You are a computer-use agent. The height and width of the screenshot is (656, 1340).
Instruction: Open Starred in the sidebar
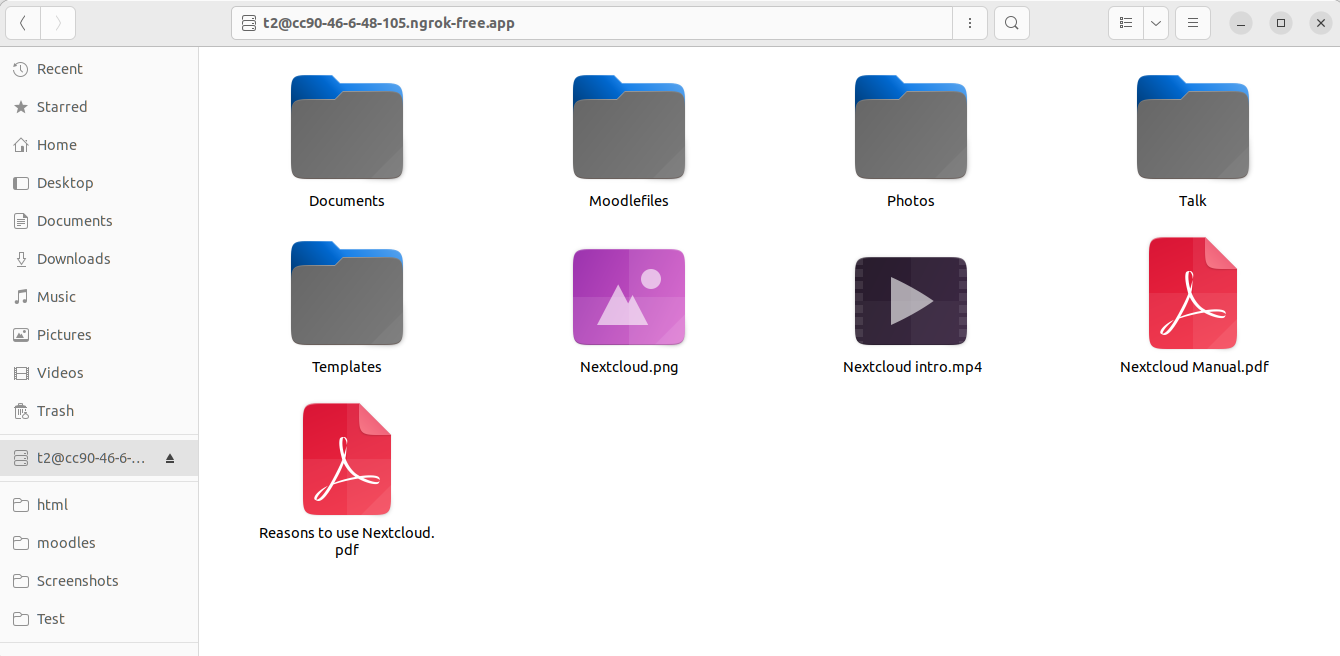coord(99,107)
